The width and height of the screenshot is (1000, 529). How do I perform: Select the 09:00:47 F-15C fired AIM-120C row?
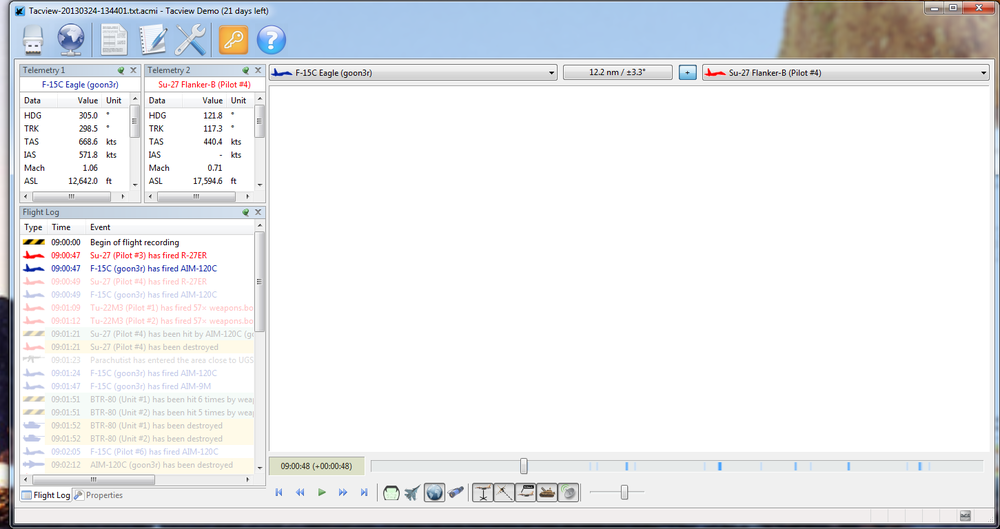click(x=137, y=269)
